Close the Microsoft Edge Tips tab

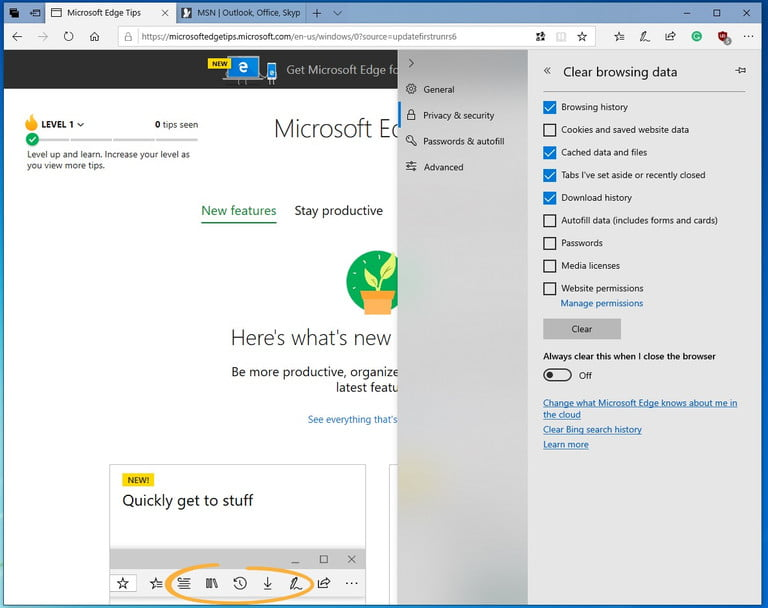tap(165, 13)
